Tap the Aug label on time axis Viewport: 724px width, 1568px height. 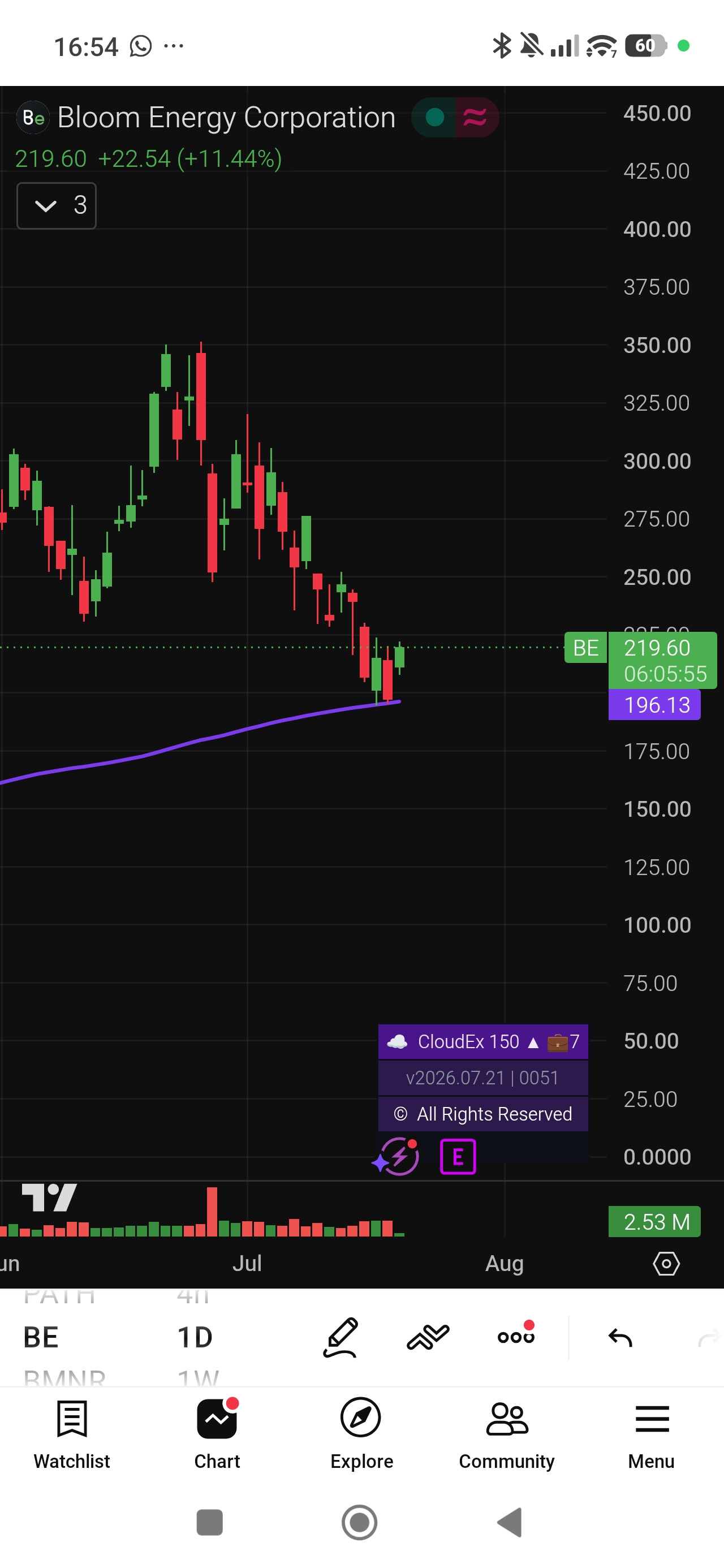[505, 1264]
